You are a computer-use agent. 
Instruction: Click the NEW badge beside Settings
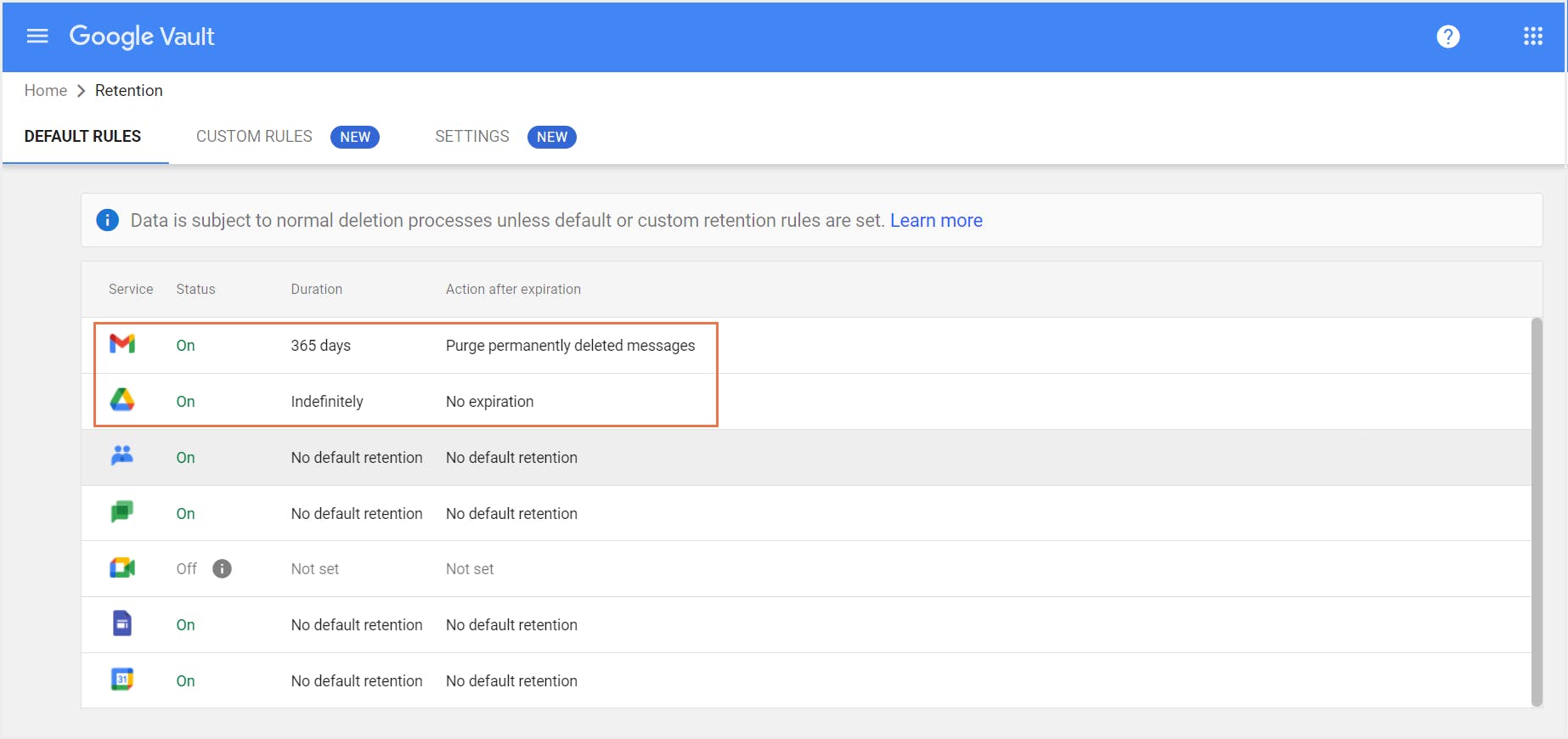(x=552, y=137)
